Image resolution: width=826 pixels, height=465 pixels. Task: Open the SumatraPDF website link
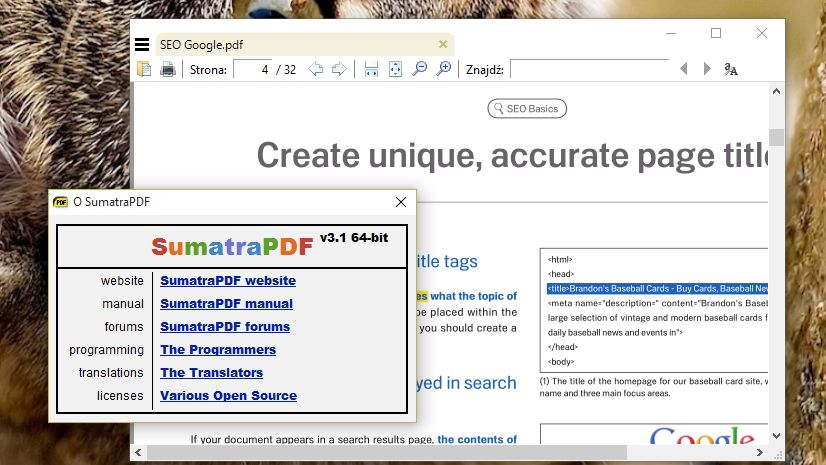(228, 281)
